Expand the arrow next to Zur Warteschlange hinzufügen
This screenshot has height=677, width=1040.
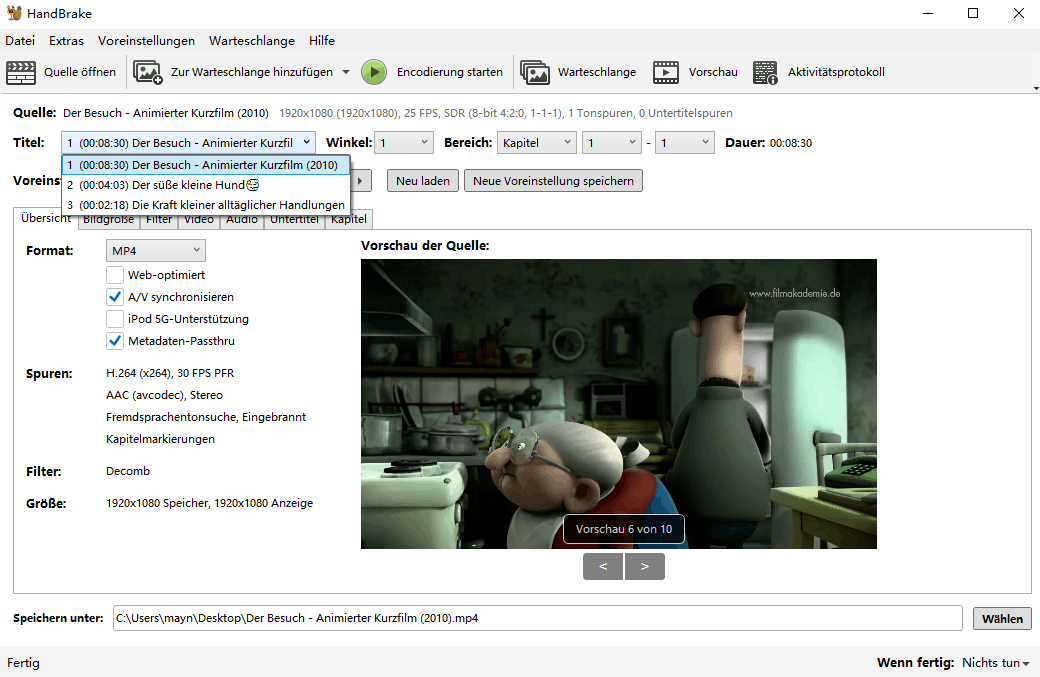[x=345, y=72]
